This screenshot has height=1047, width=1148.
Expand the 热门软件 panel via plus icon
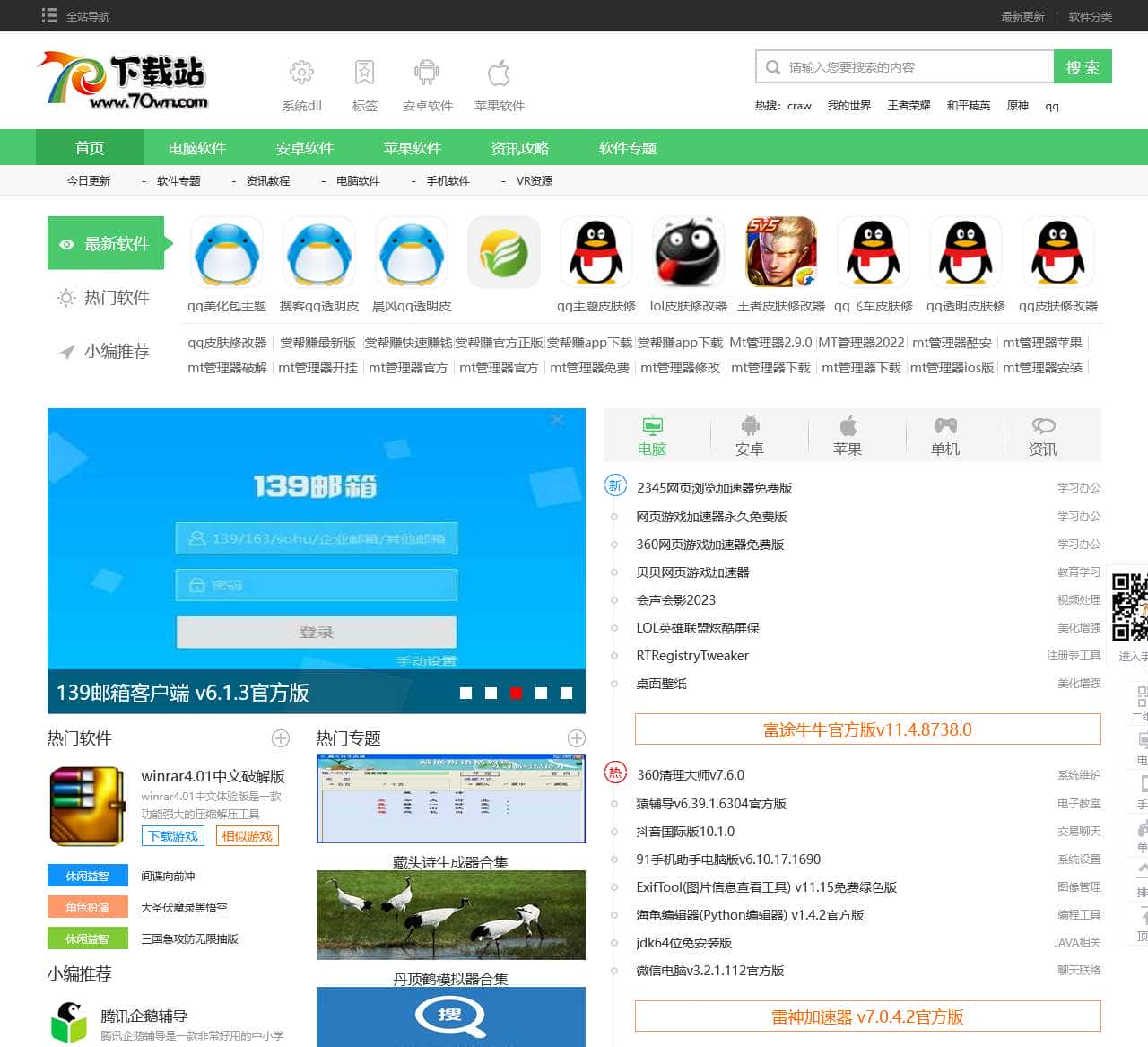pyautogui.click(x=281, y=737)
